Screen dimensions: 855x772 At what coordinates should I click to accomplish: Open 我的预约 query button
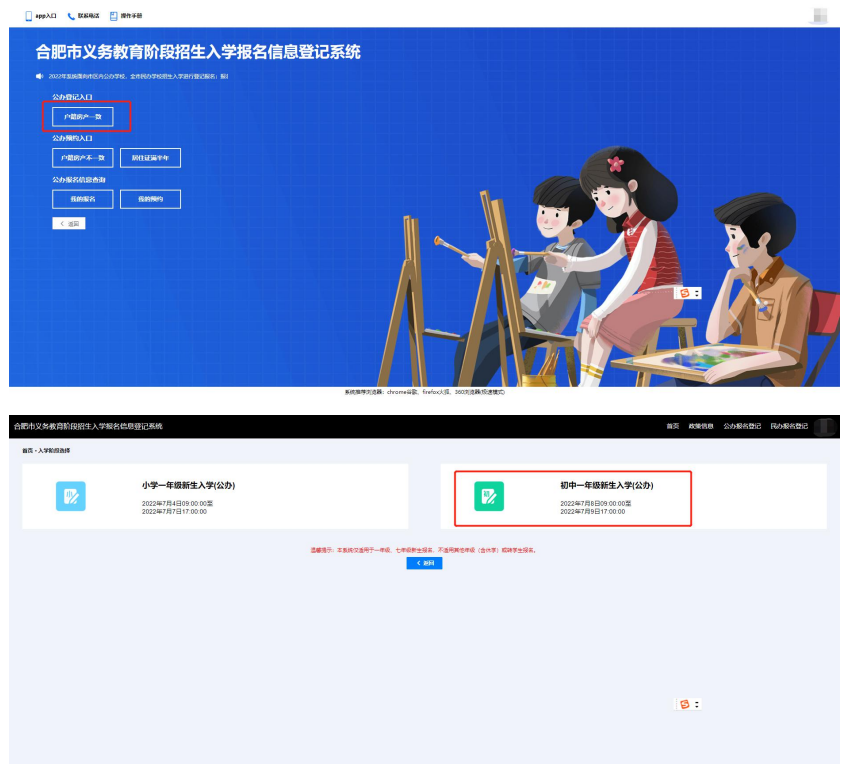(x=150, y=200)
